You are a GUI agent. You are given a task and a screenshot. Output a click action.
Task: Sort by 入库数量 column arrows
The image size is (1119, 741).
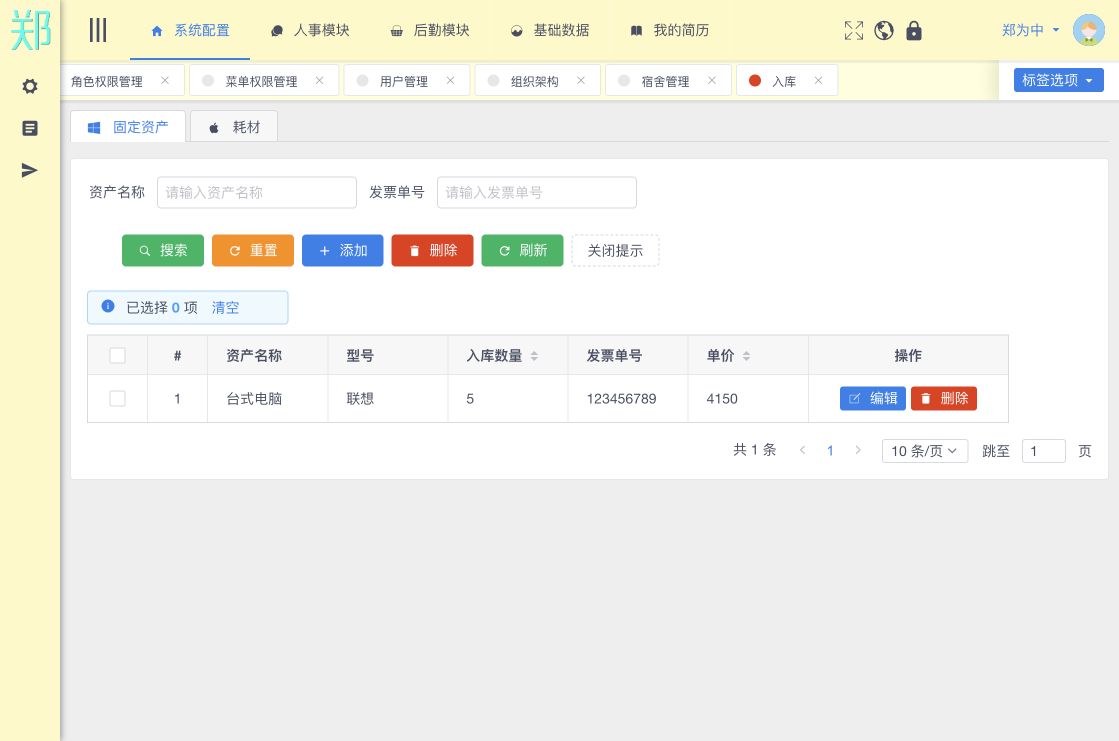(x=534, y=356)
